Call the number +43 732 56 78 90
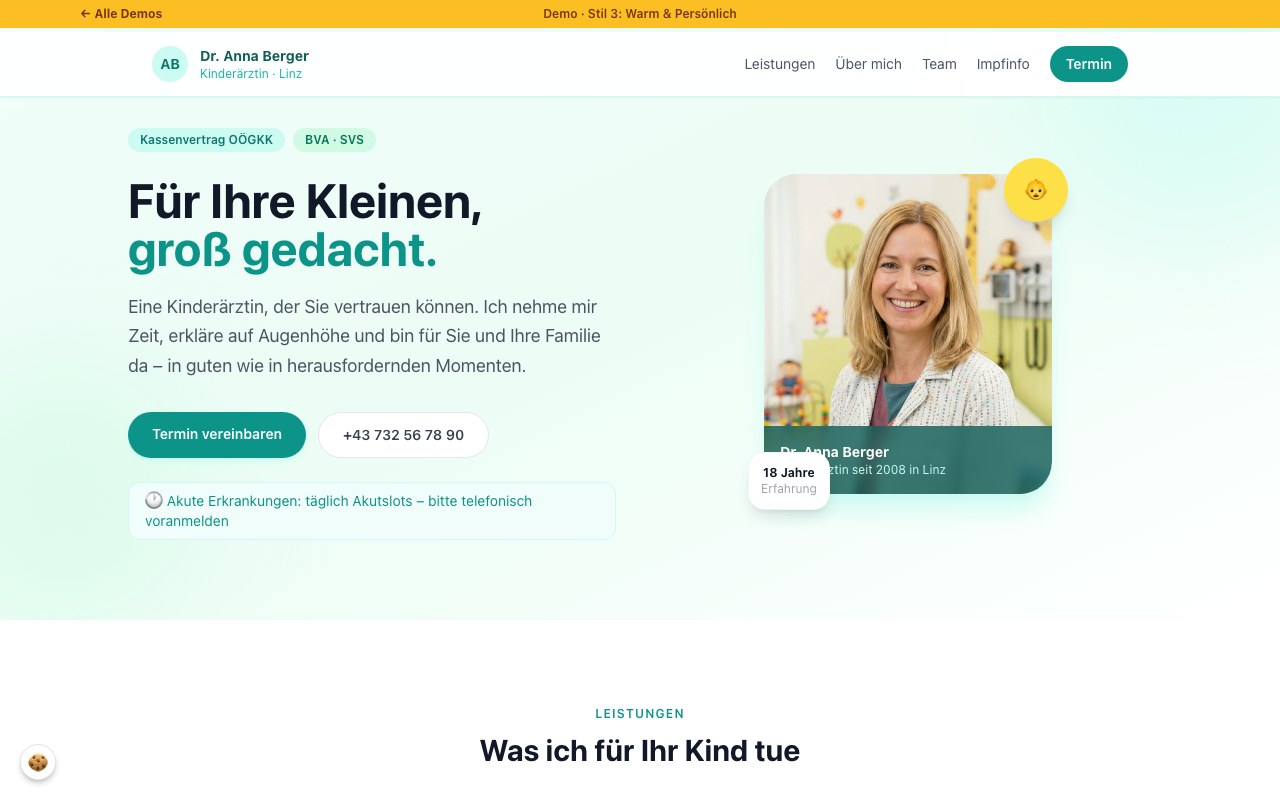The image size is (1280, 800). tap(403, 435)
